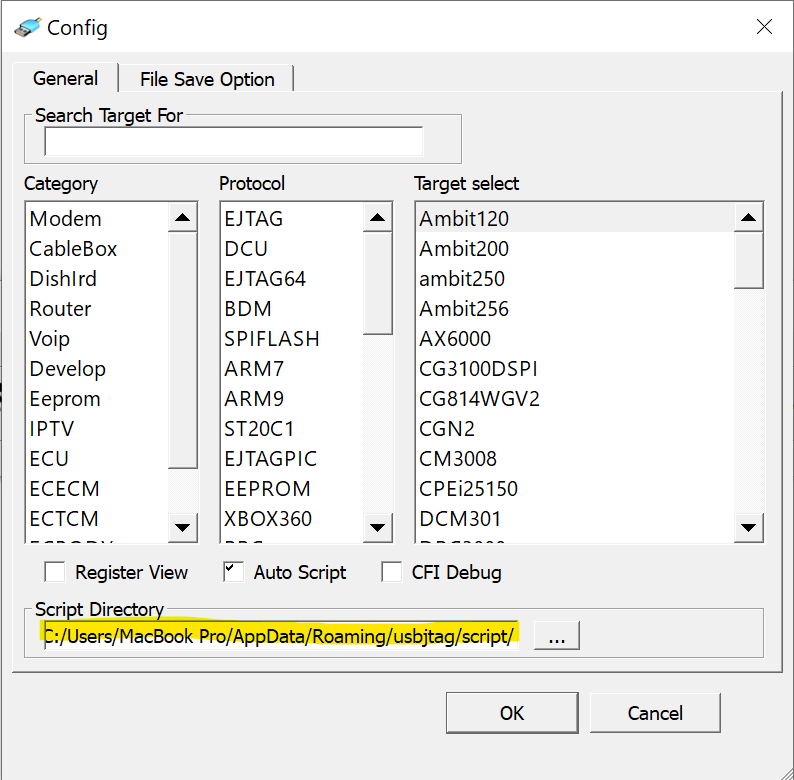Viewport: 794px width, 780px height.
Task: Choose SPIFLASH in the Protocol list
Action: 271,339
